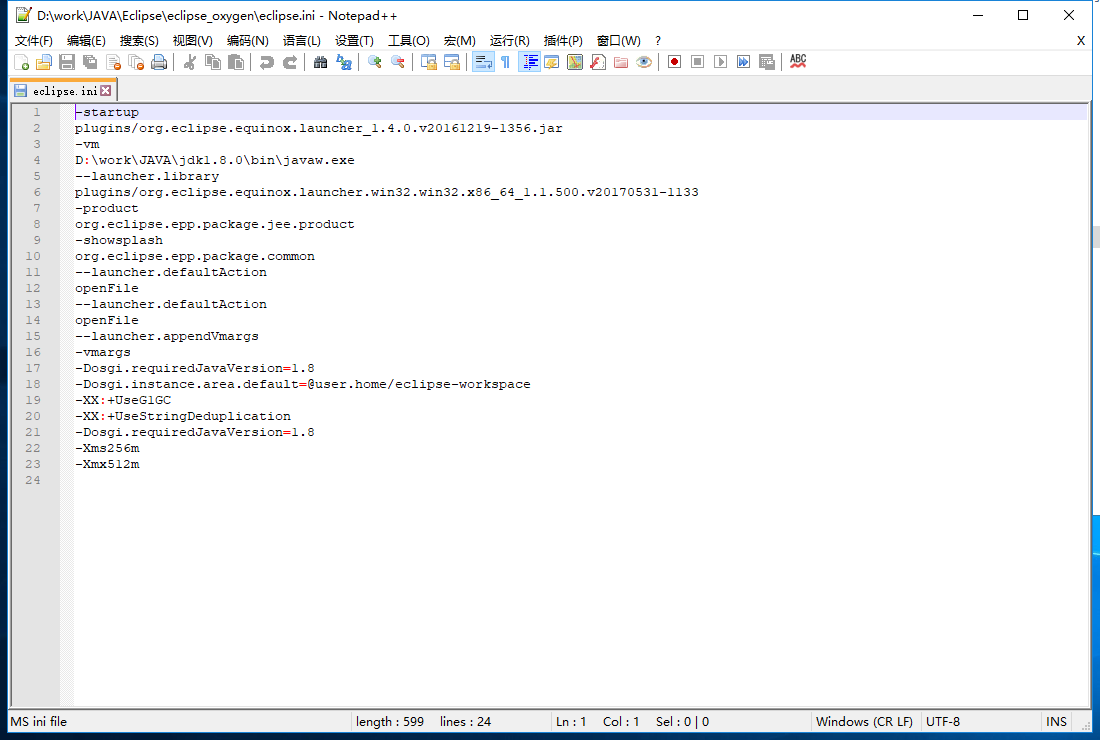Viewport: 1100px width, 740px height.
Task: Click the Close All toolbar icon
Action: click(137, 62)
